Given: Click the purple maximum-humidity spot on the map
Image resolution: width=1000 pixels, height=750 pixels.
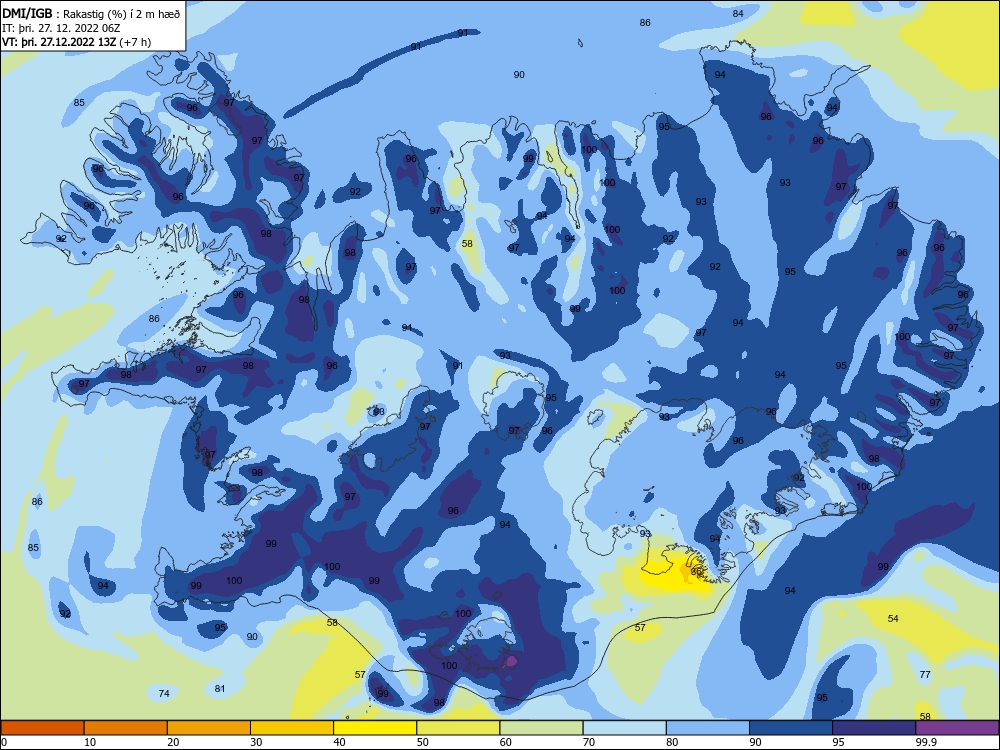Looking at the screenshot, I should 510,661.
